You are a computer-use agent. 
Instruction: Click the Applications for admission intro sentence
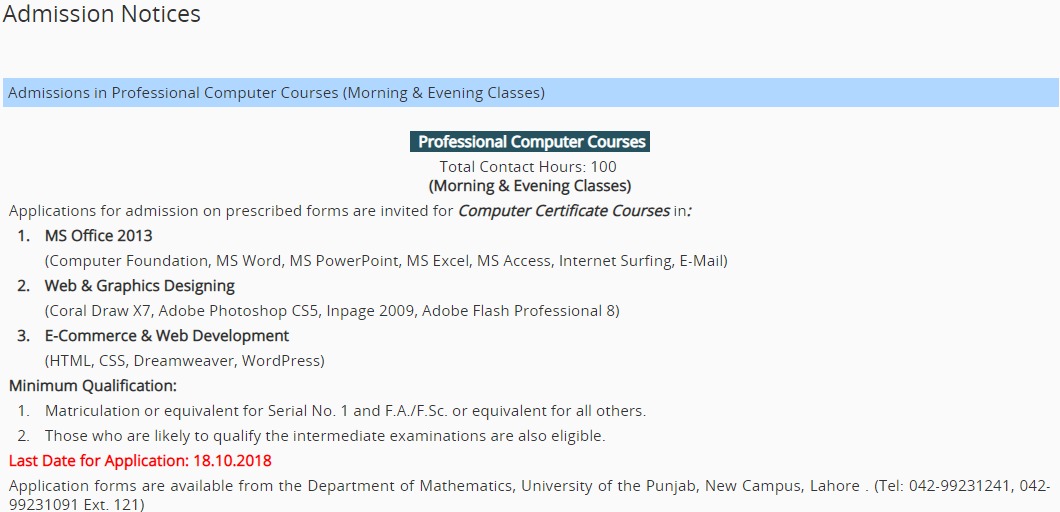coord(351,210)
